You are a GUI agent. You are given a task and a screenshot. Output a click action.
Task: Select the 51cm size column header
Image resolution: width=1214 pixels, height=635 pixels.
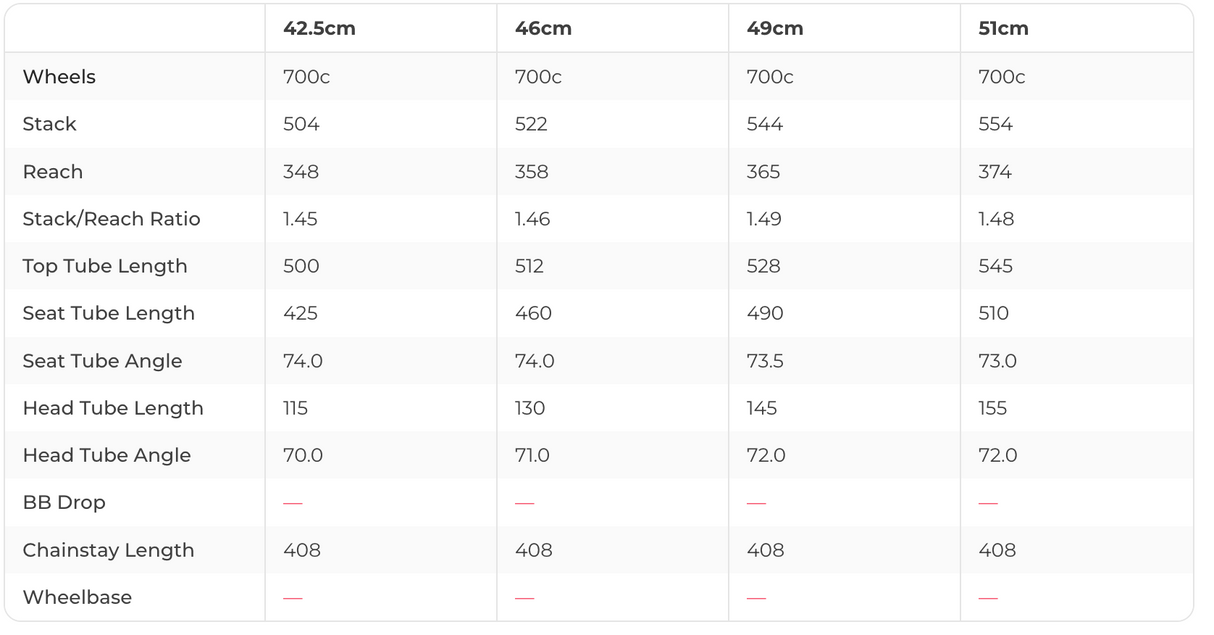(x=1003, y=29)
